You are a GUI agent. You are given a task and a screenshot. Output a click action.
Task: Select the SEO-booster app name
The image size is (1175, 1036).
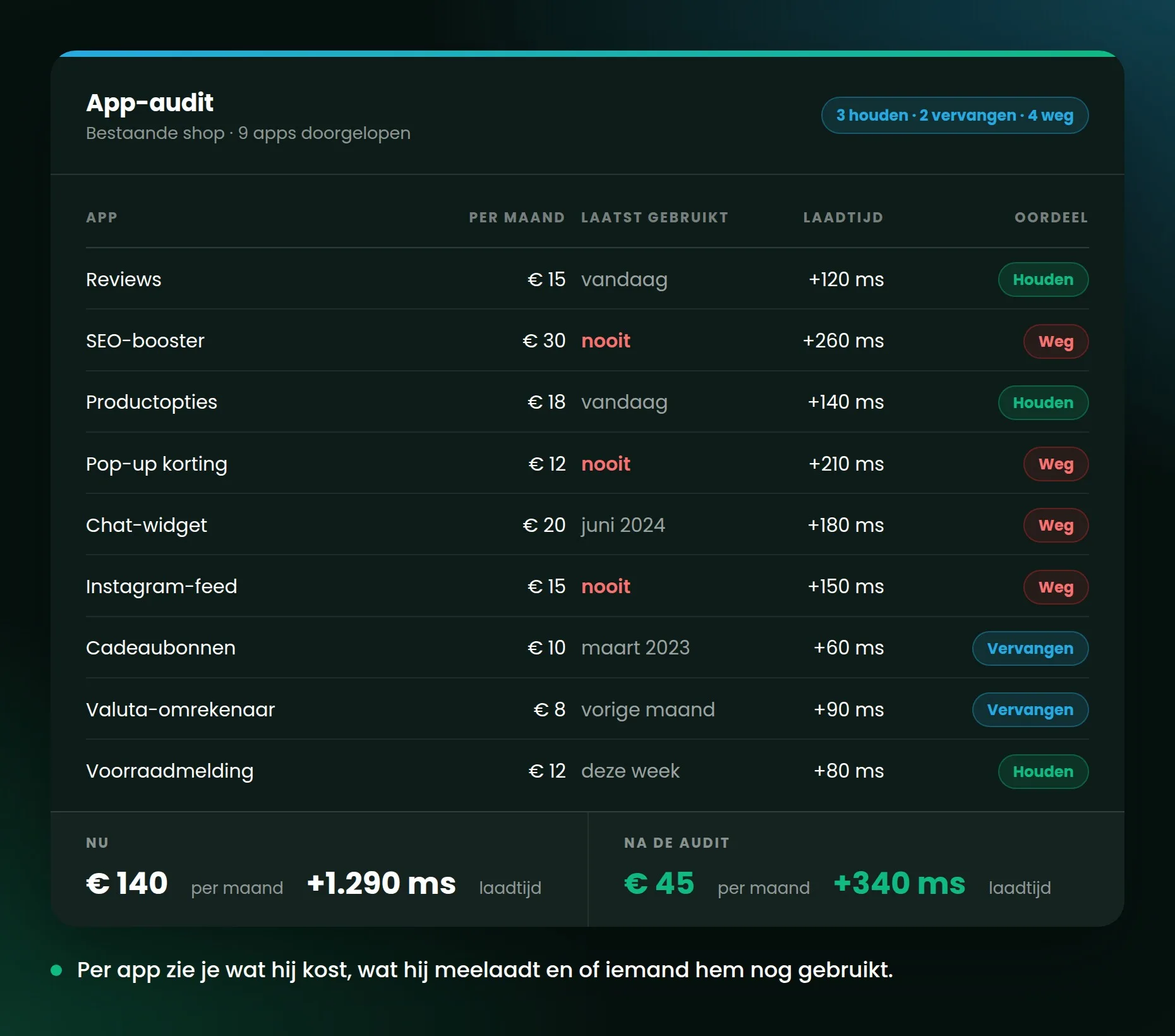145,340
